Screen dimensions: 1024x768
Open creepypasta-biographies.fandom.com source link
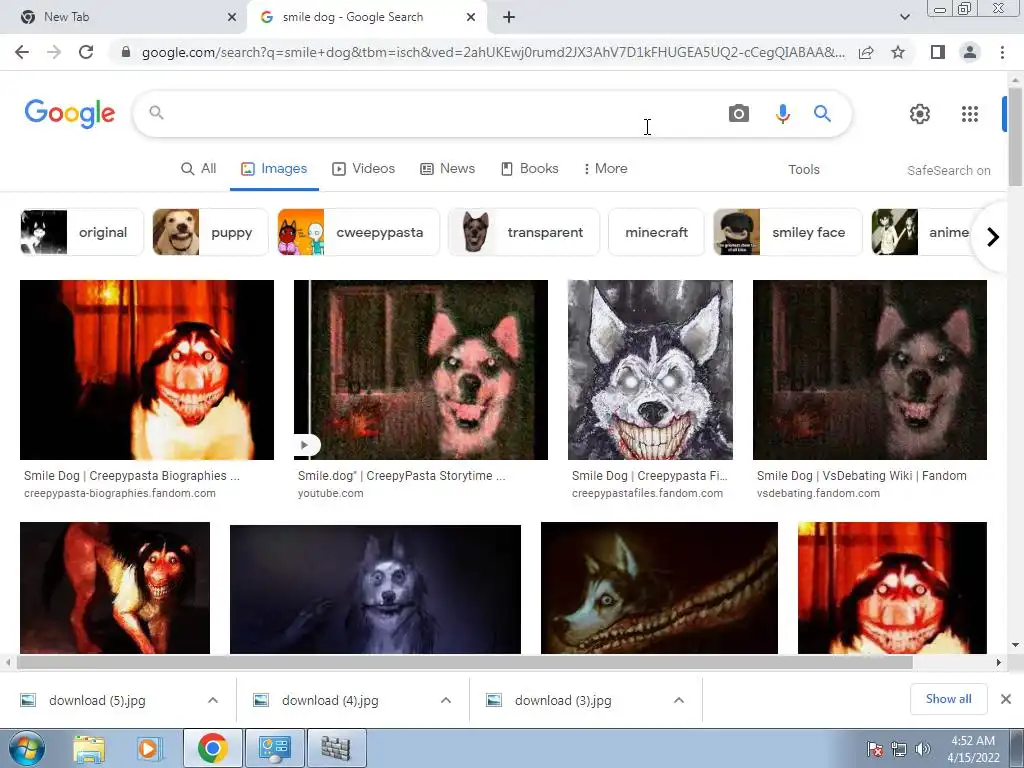coord(120,493)
